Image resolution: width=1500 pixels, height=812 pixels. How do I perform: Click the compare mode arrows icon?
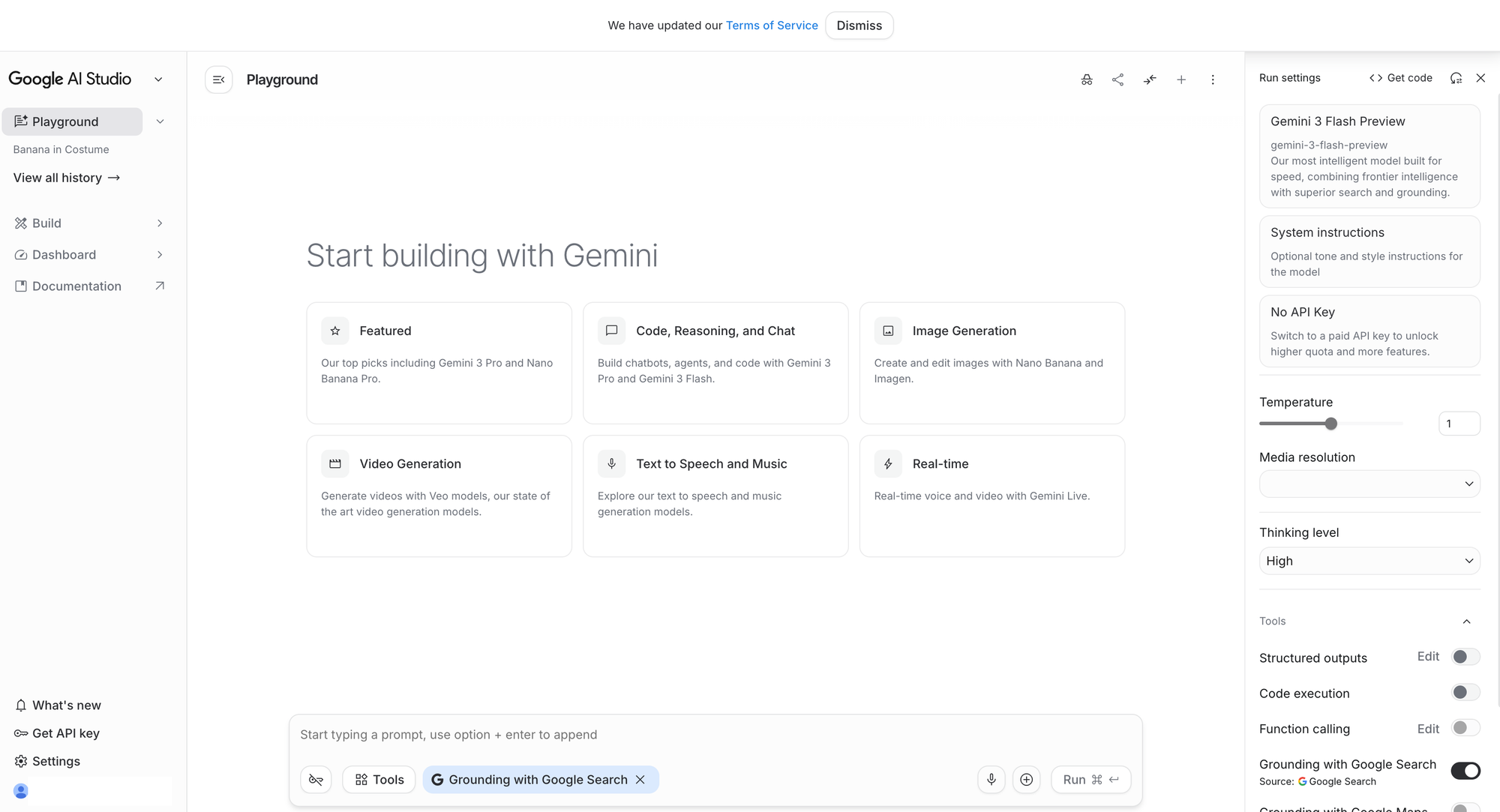coord(1150,79)
